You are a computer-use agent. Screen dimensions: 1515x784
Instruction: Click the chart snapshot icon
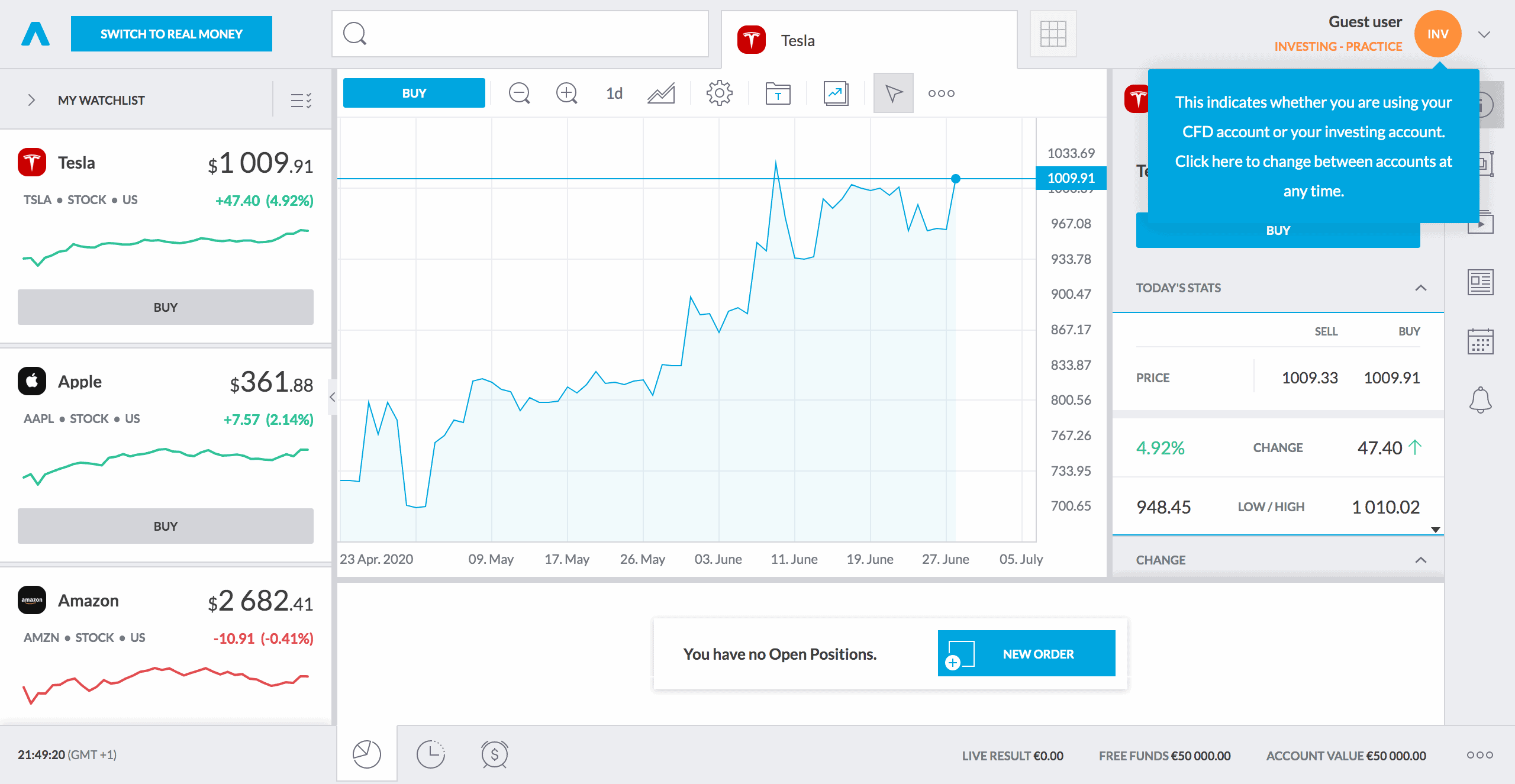[836, 93]
